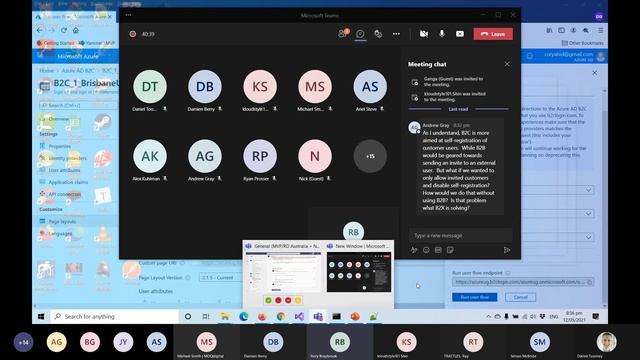Open the emoji picker in chat
This screenshot has height=360, width=640.
click(x=426, y=250)
